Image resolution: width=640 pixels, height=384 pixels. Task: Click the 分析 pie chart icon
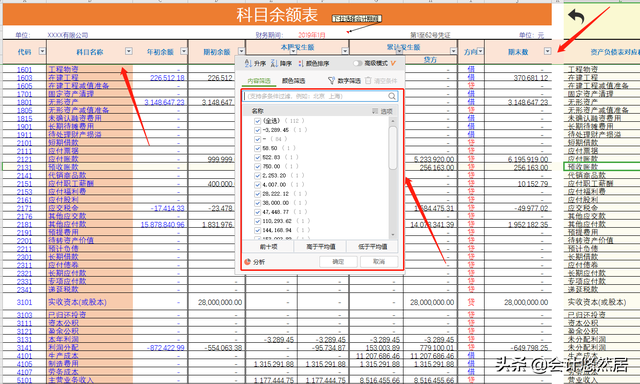click(x=247, y=262)
